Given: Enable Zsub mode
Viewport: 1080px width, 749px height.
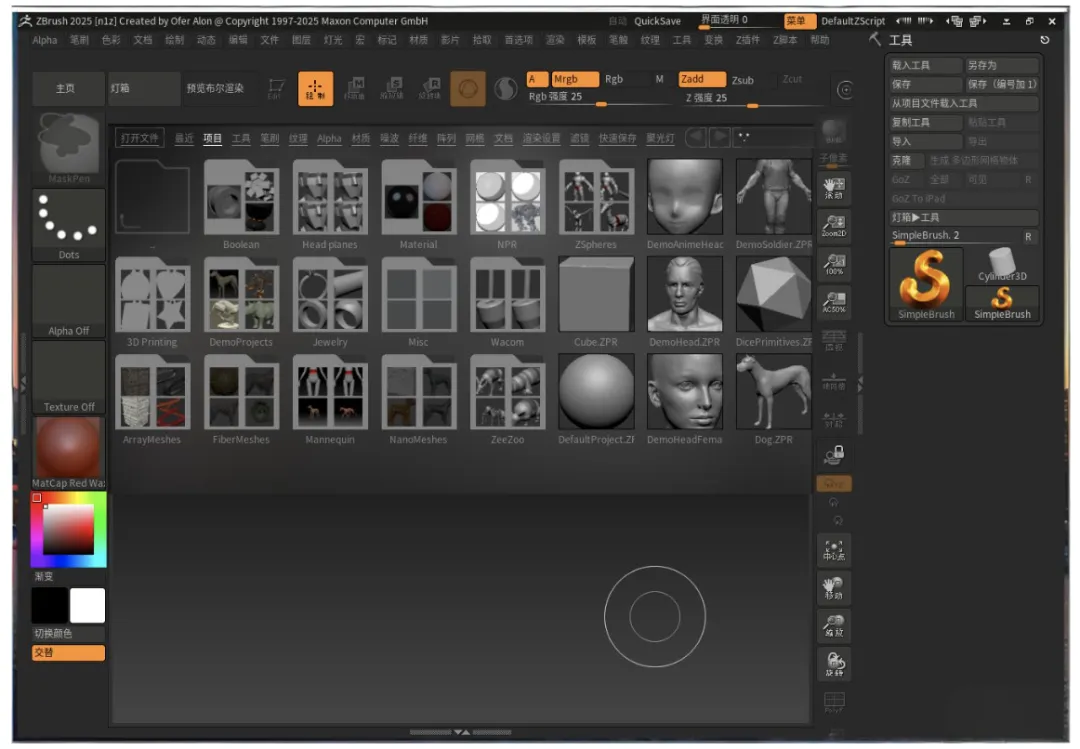Looking at the screenshot, I should 742,80.
